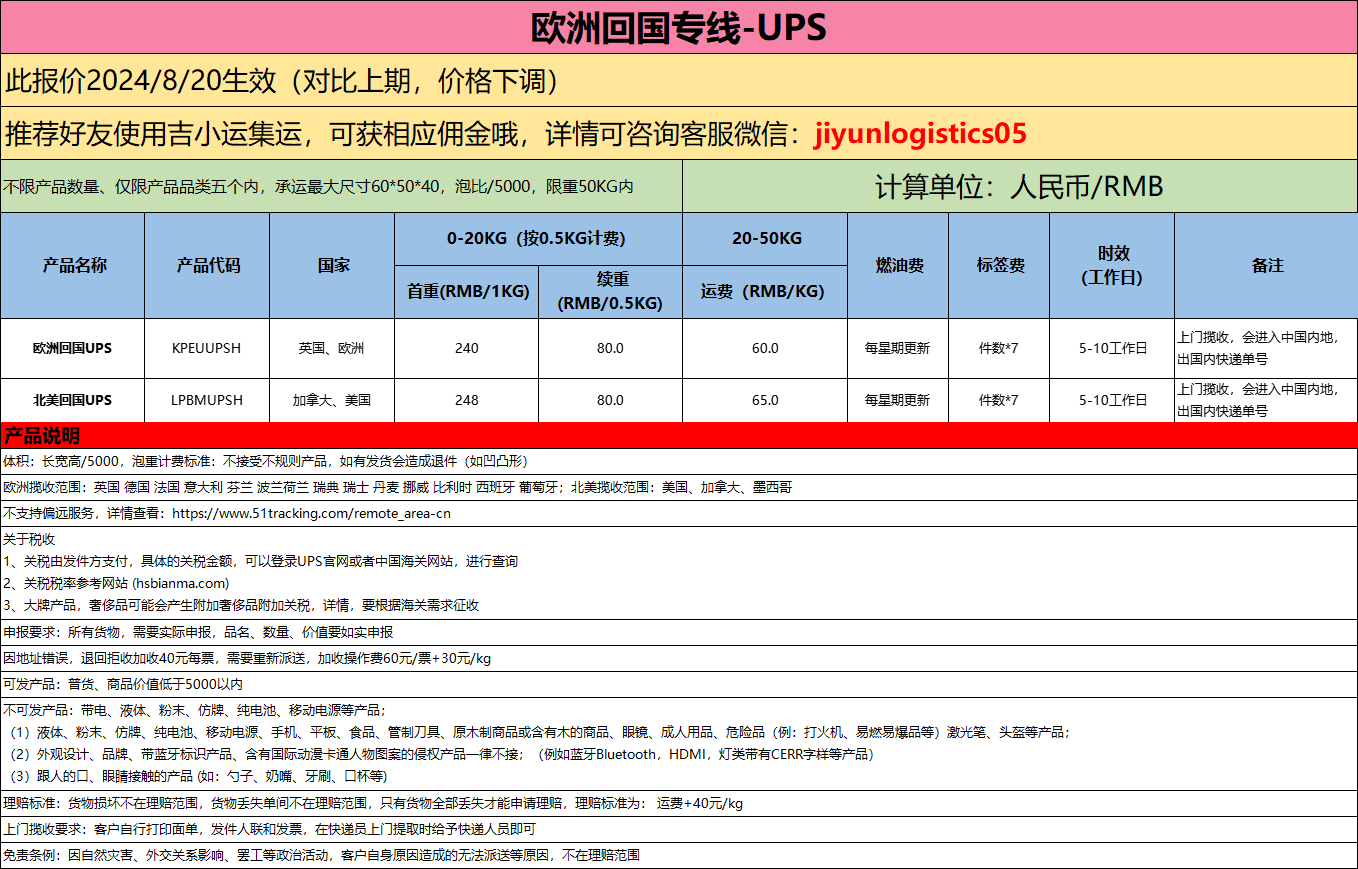The image size is (1358, 869).
Task: Click the '关于税收' heading line
Action: (30, 539)
